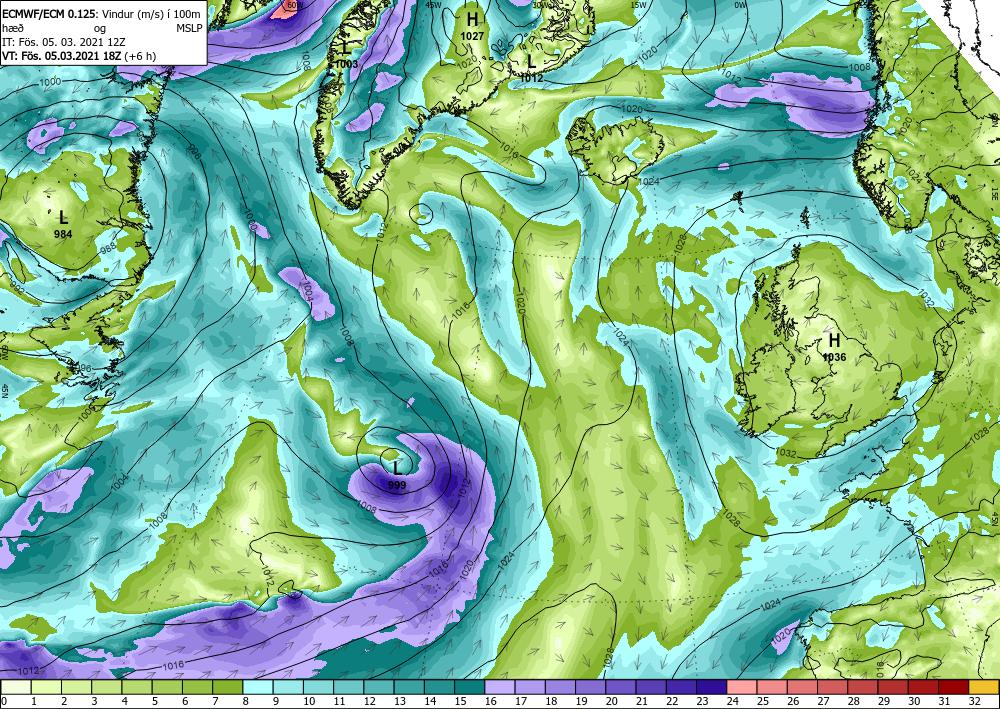This screenshot has width=1000, height=709.
Task: Click the legend number 10
Action: [x=308, y=702]
